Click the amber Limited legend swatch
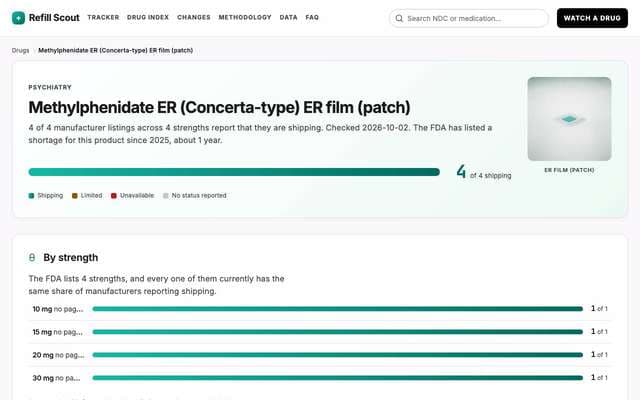Screen dimensions: 640x400 [x=75, y=196]
